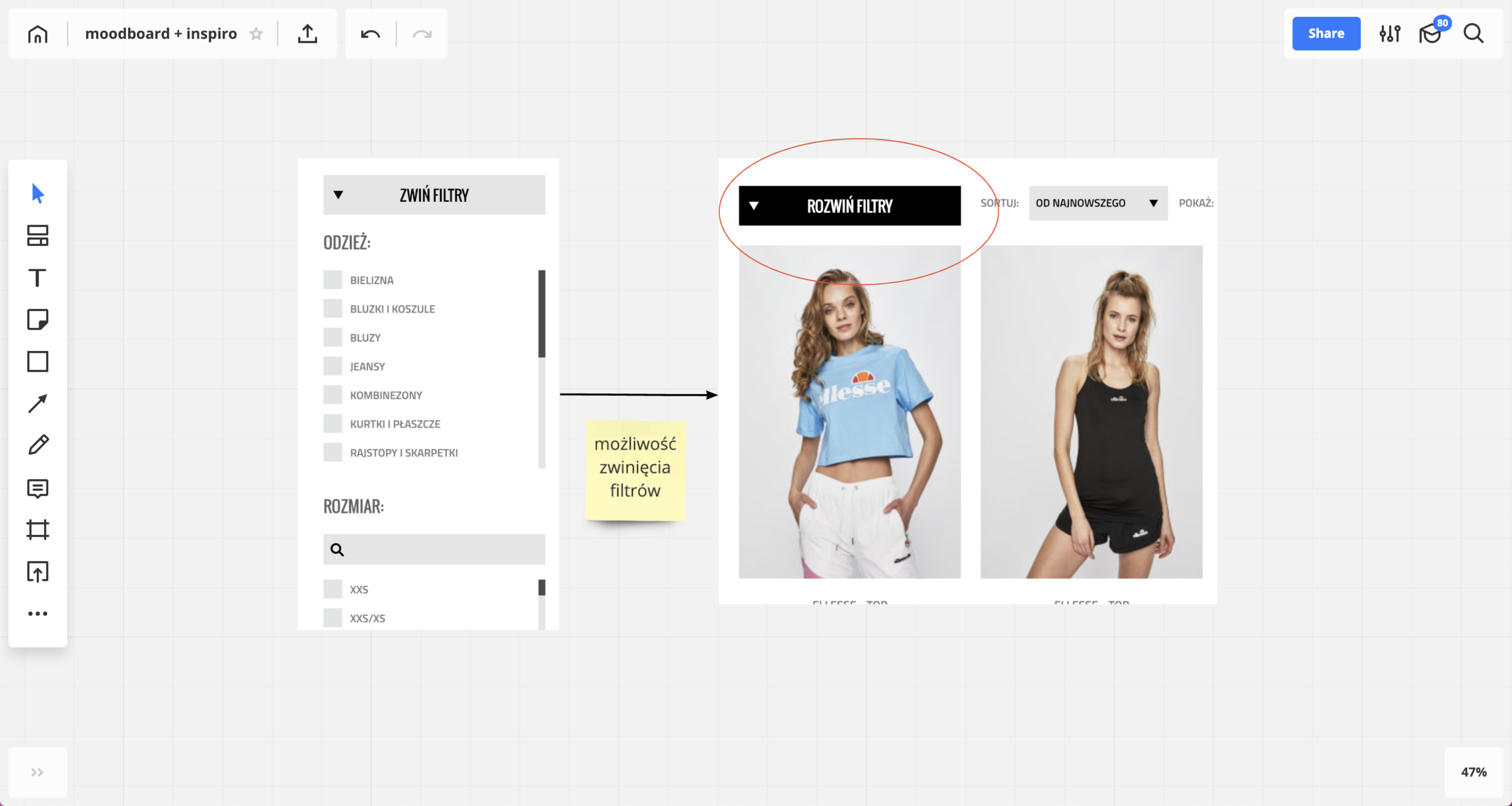1512x806 pixels.
Task: Open the comment tool
Action: (37, 488)
